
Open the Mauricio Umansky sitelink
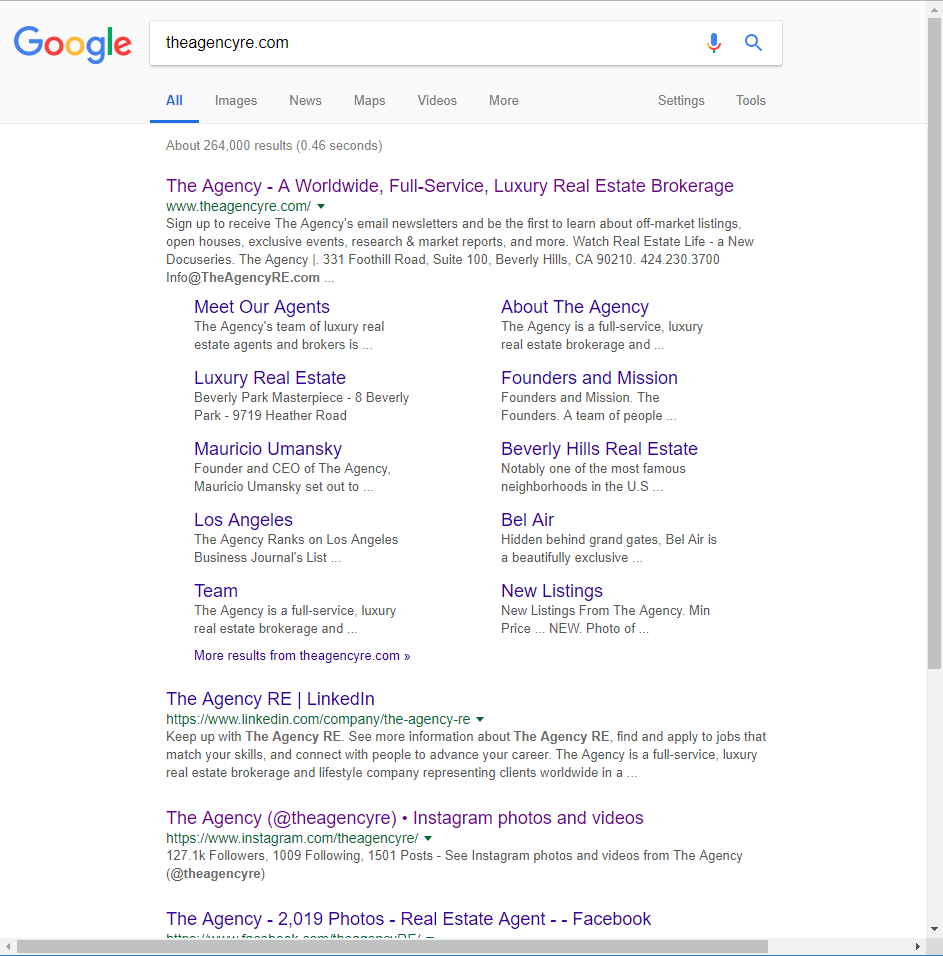(268, 449)
